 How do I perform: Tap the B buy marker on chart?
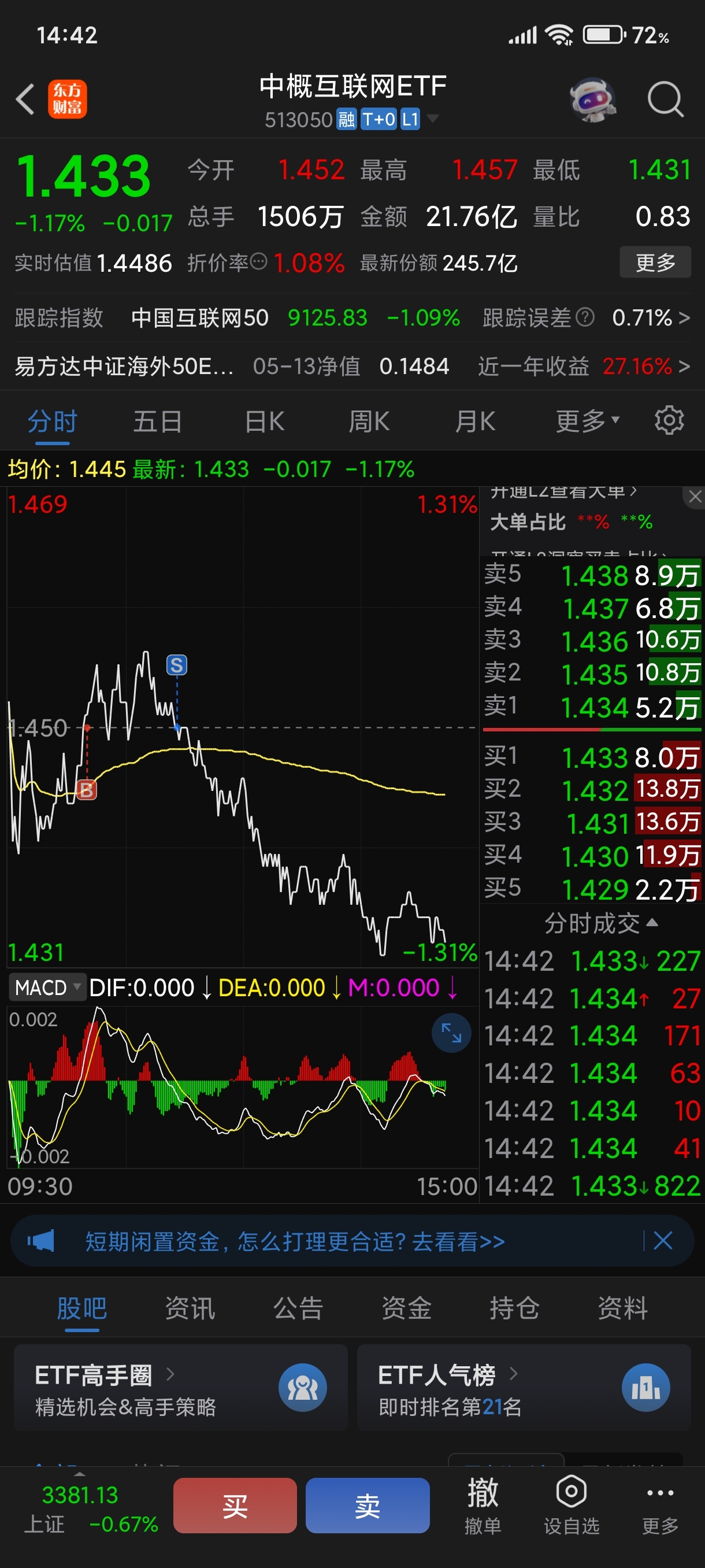[86, 790]
